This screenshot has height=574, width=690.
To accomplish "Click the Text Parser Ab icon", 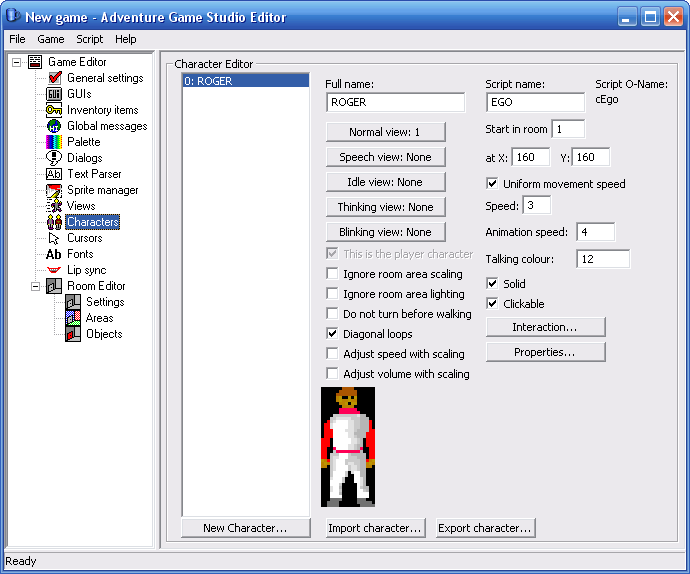I will [54, 174].
